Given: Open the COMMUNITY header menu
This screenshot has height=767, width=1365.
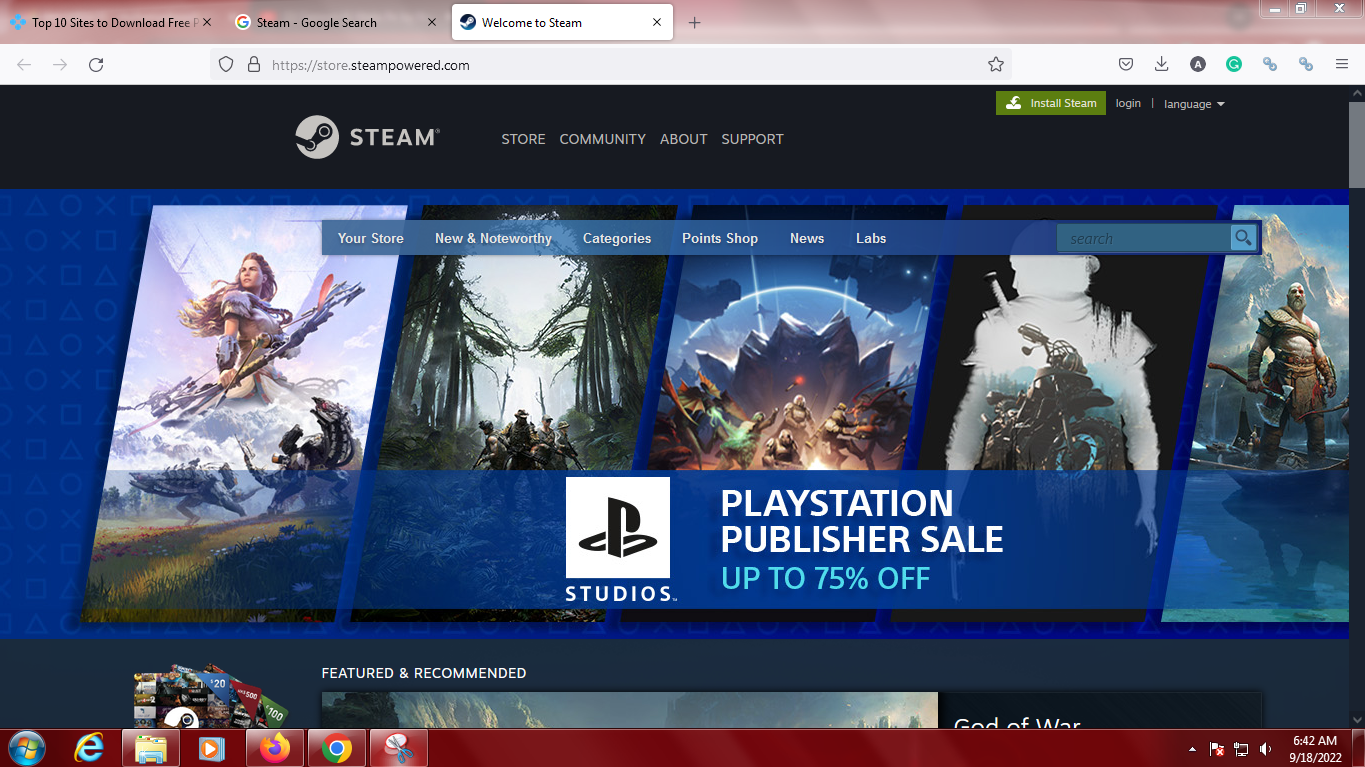Looking at the screenshot, I should click(602, 139).
